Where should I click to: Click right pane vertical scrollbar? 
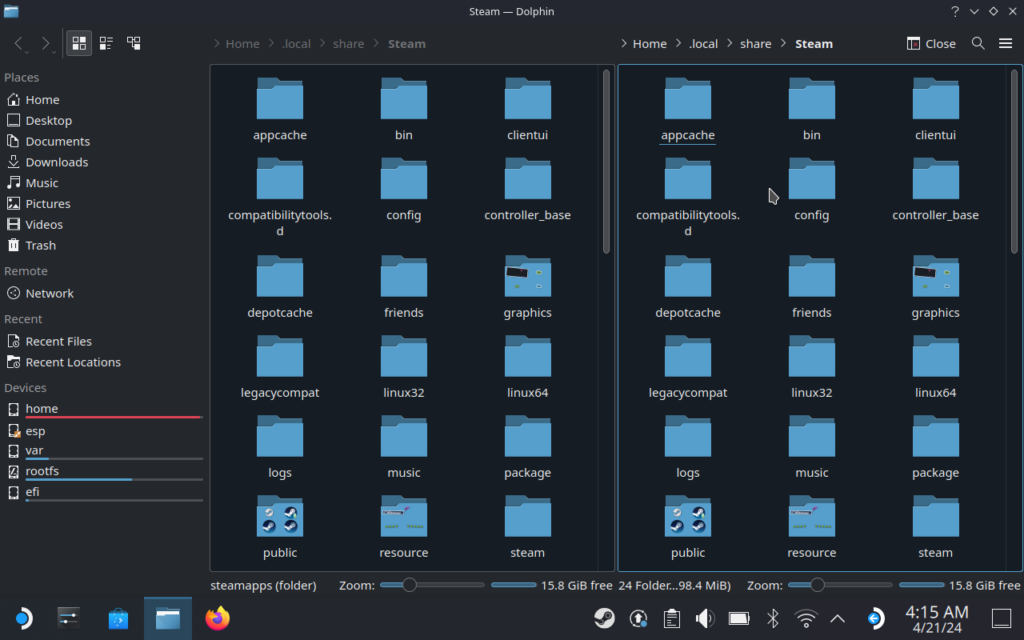[1014, 161]
